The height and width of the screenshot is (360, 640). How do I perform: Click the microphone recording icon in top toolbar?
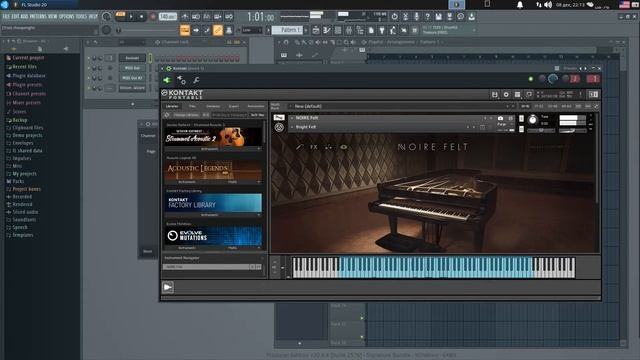[416, 17]
